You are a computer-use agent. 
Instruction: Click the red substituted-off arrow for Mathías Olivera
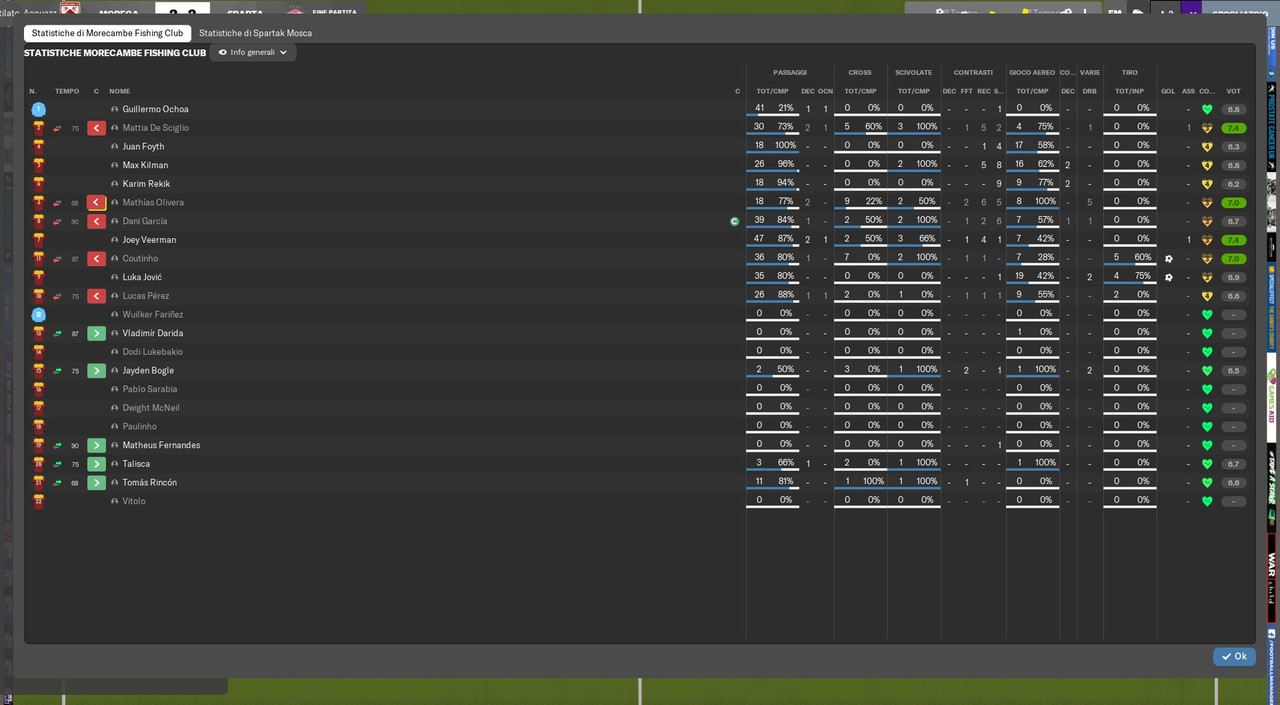click(x=96, y=203)
